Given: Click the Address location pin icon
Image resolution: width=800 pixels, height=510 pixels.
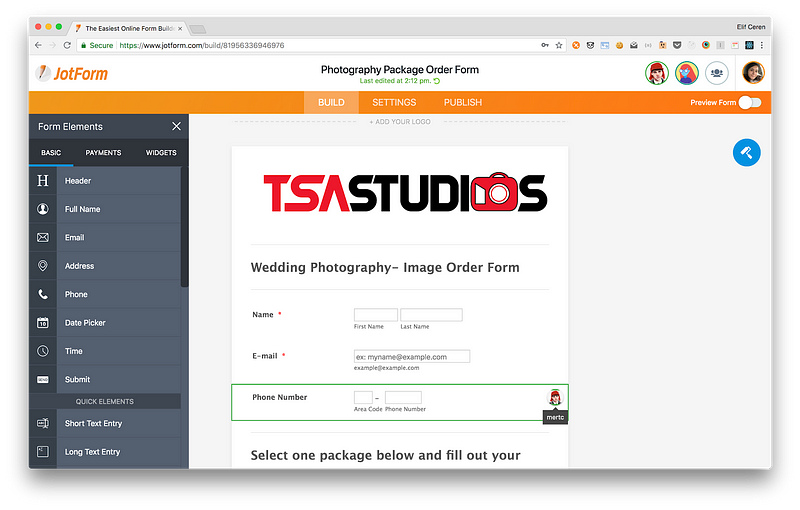Looking at the screenshot, I should coord(43,266).
